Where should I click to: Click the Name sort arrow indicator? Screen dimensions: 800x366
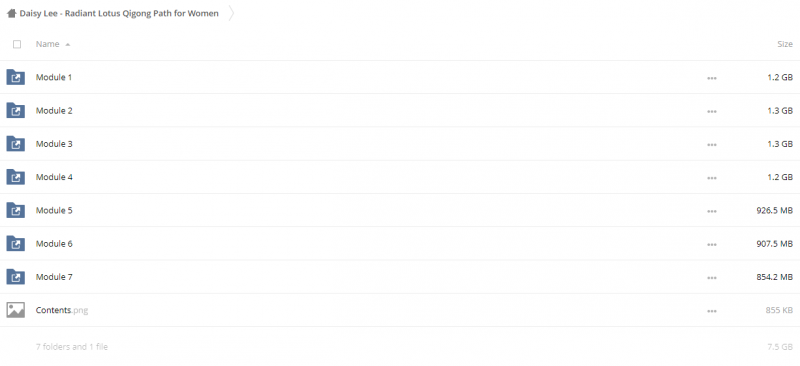point(67,45)
